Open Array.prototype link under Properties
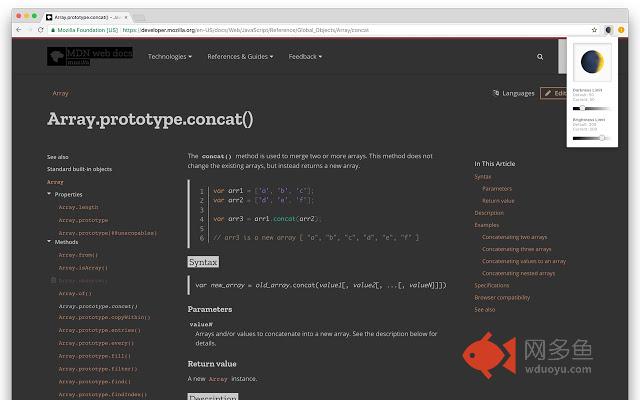This screenshot has height=400, width=640. coord(83,220)
